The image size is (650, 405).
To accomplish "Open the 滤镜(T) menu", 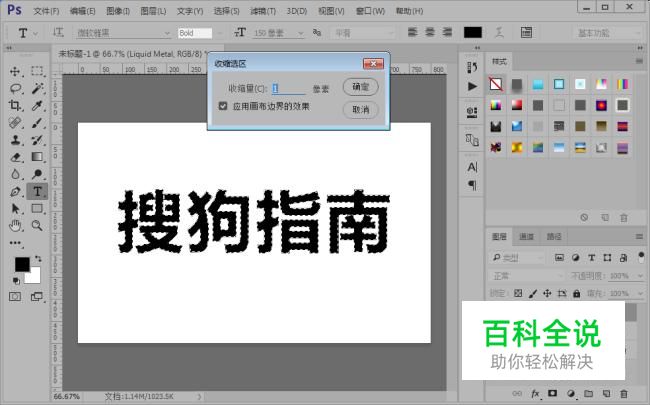I will pos(264,11).
